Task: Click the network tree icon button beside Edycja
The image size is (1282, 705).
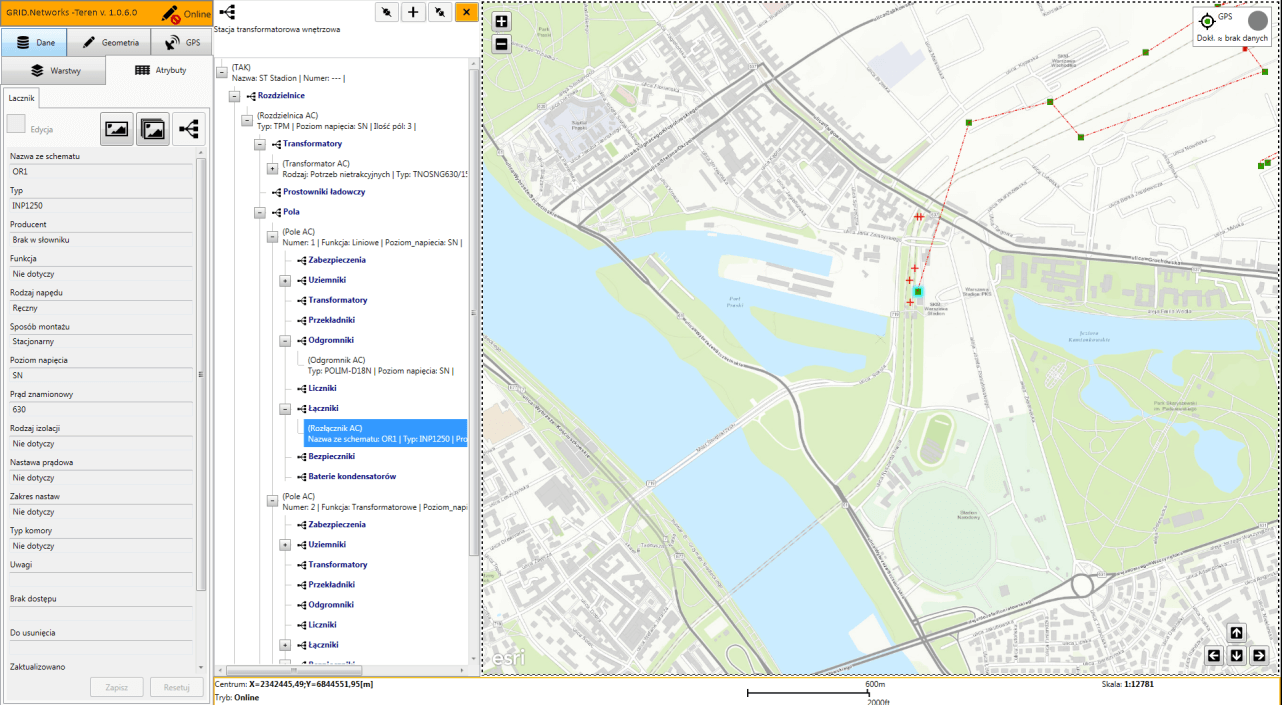Action: (187, 129)
